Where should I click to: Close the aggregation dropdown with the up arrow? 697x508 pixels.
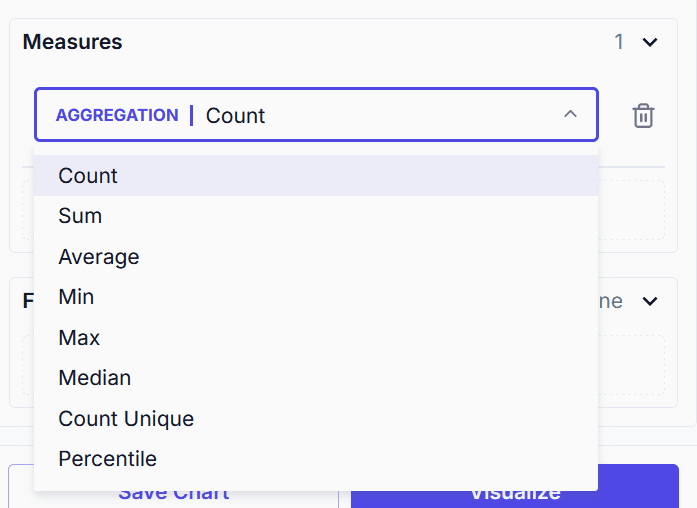pyautogui.click(x=570, y=115)
